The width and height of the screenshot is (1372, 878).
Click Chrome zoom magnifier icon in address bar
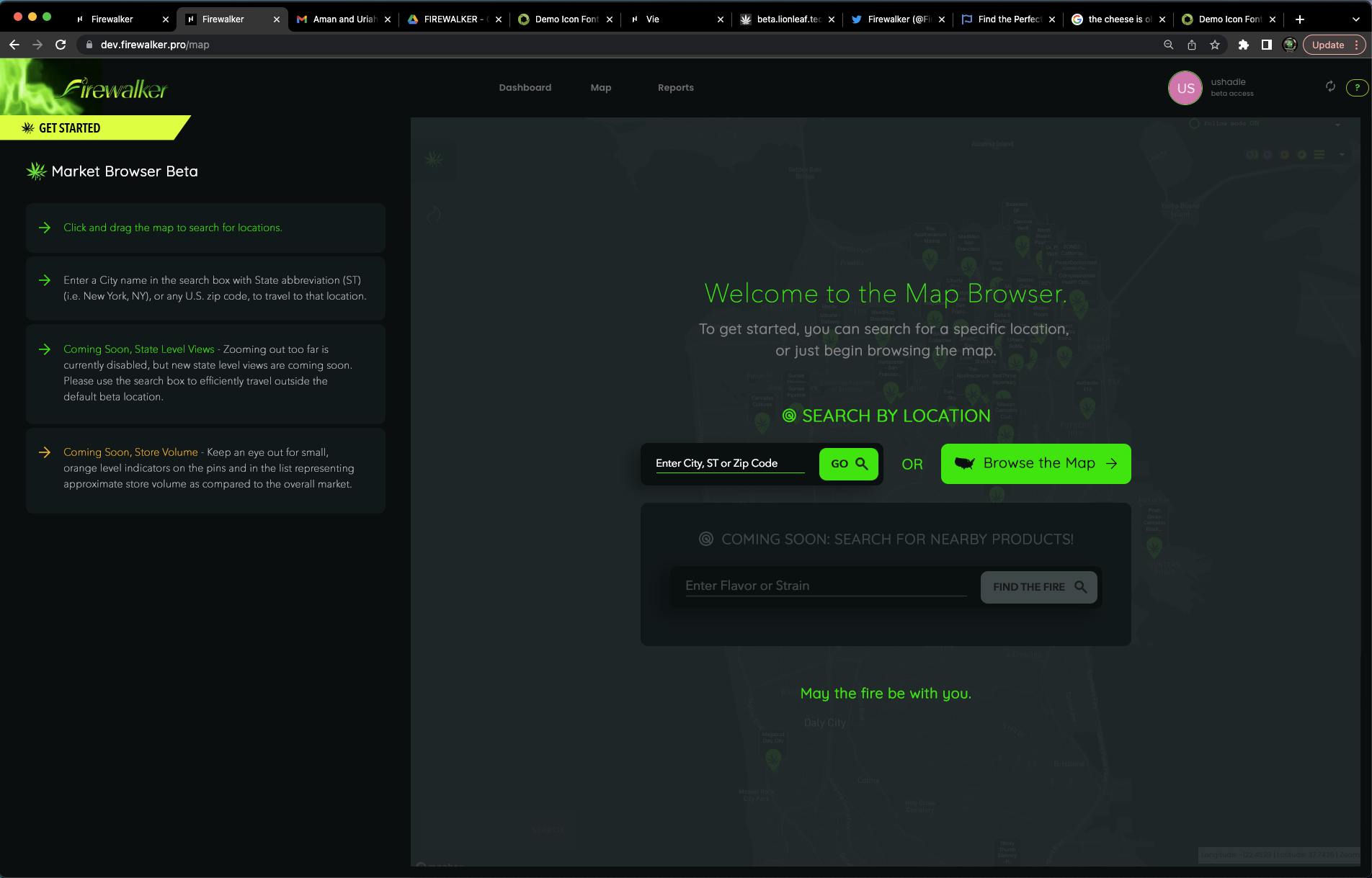point(1169,45)
